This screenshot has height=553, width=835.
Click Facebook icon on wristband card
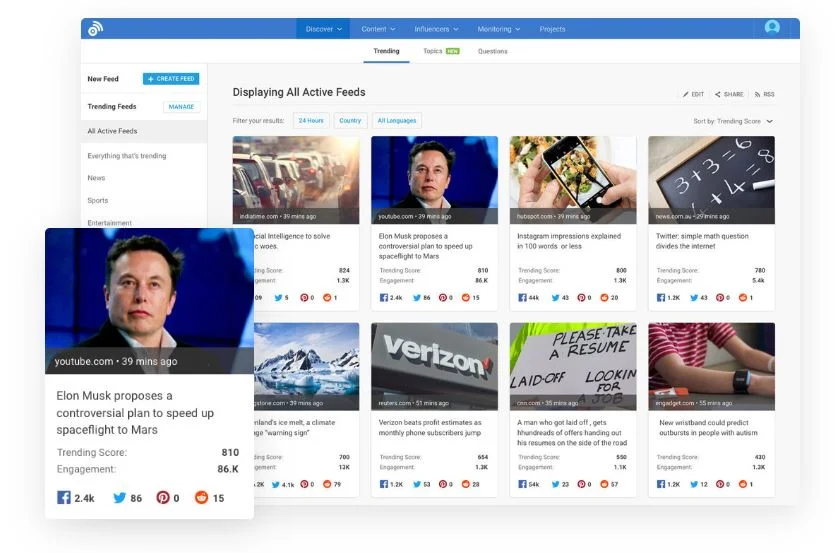pos(660,484)
